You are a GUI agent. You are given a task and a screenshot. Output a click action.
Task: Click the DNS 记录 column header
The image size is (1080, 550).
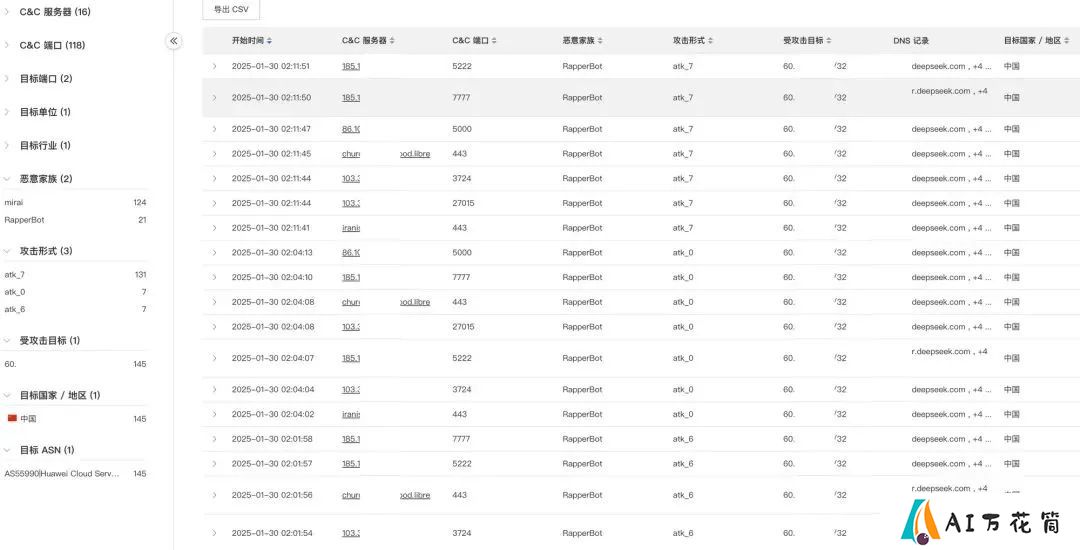click(x=911, y=41)
